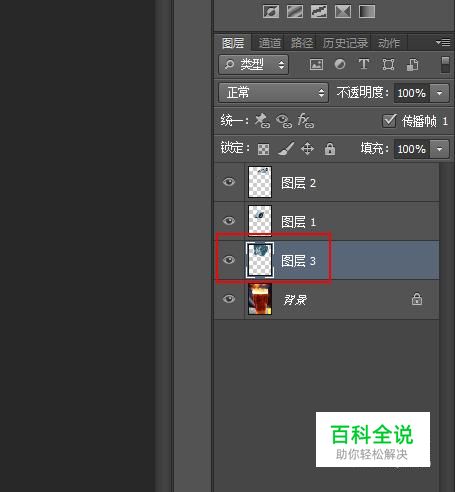Click the unify layer style fx icon
Viewport: 455px width, 492px height.
coord(306,121)
